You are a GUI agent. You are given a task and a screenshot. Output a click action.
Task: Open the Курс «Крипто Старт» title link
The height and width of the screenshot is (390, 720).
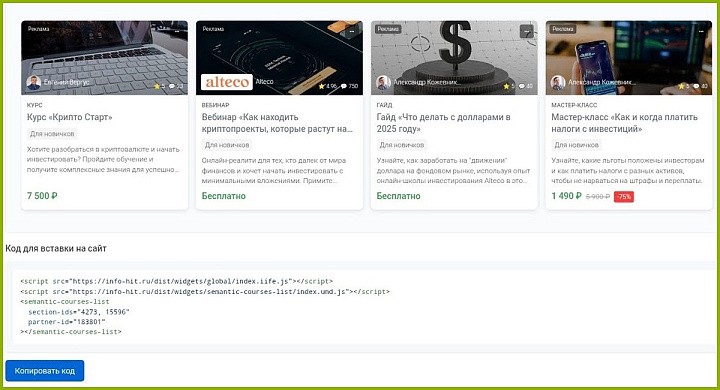pos(69,117)
